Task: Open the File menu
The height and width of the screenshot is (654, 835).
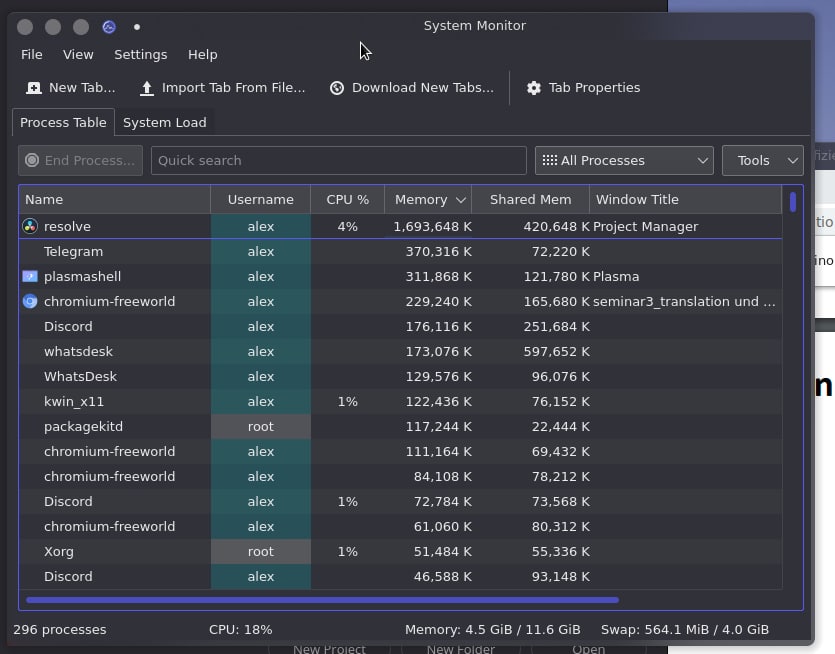Action: [x=31, y=54]
